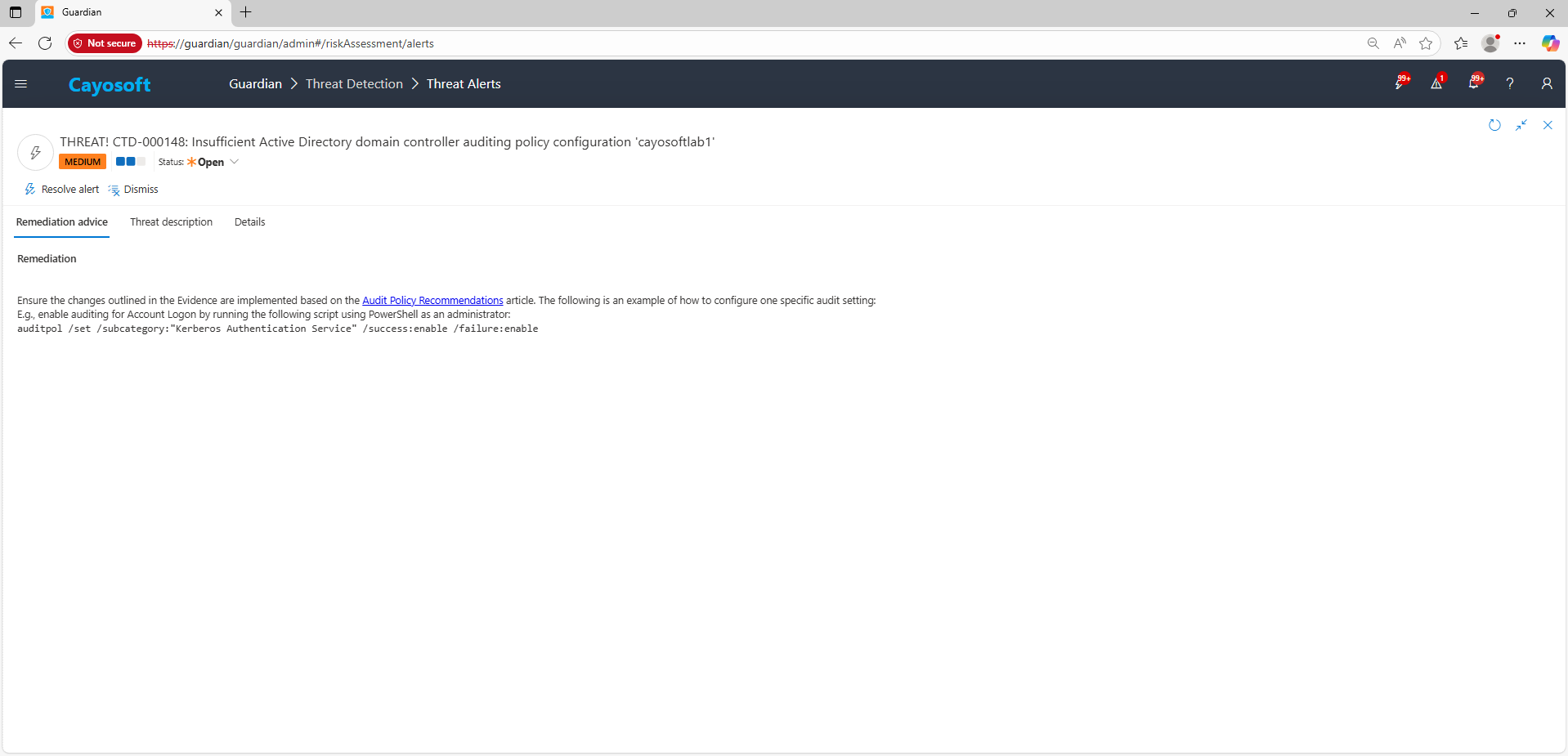The width and height of the screenshot is (1568, 756).
Task: Expand the Open status dropdown
Action: click(x=234, y=162)
